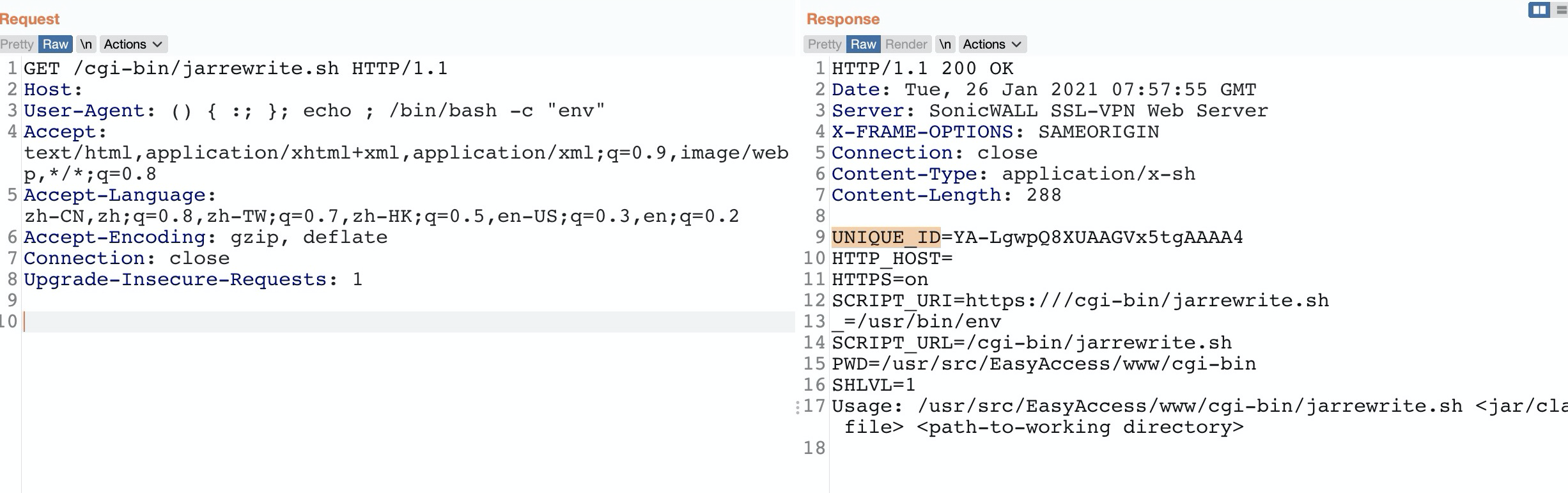
Task: Click the GET /cgi-bin/jarrewrite.sh request line
Action: click(236, 68)
